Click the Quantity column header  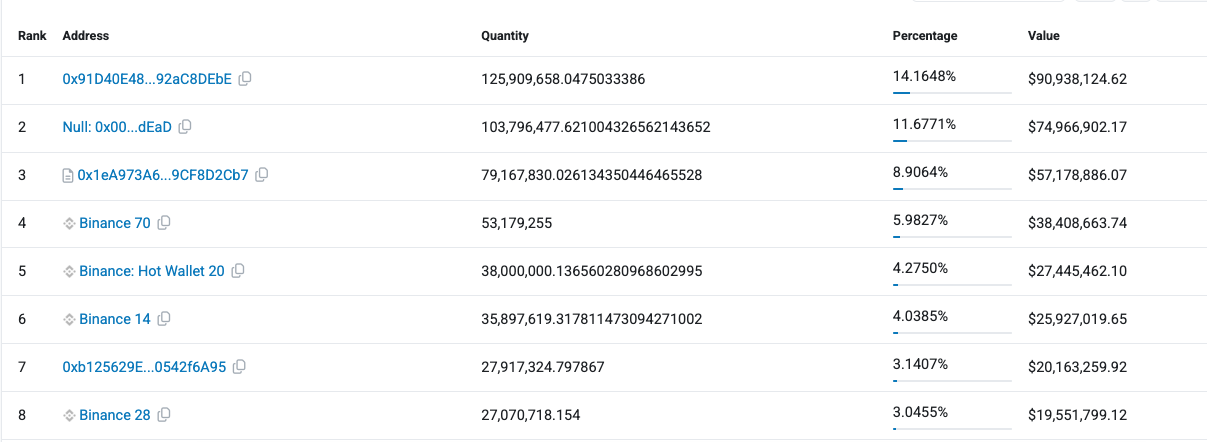tap(505, 36)
